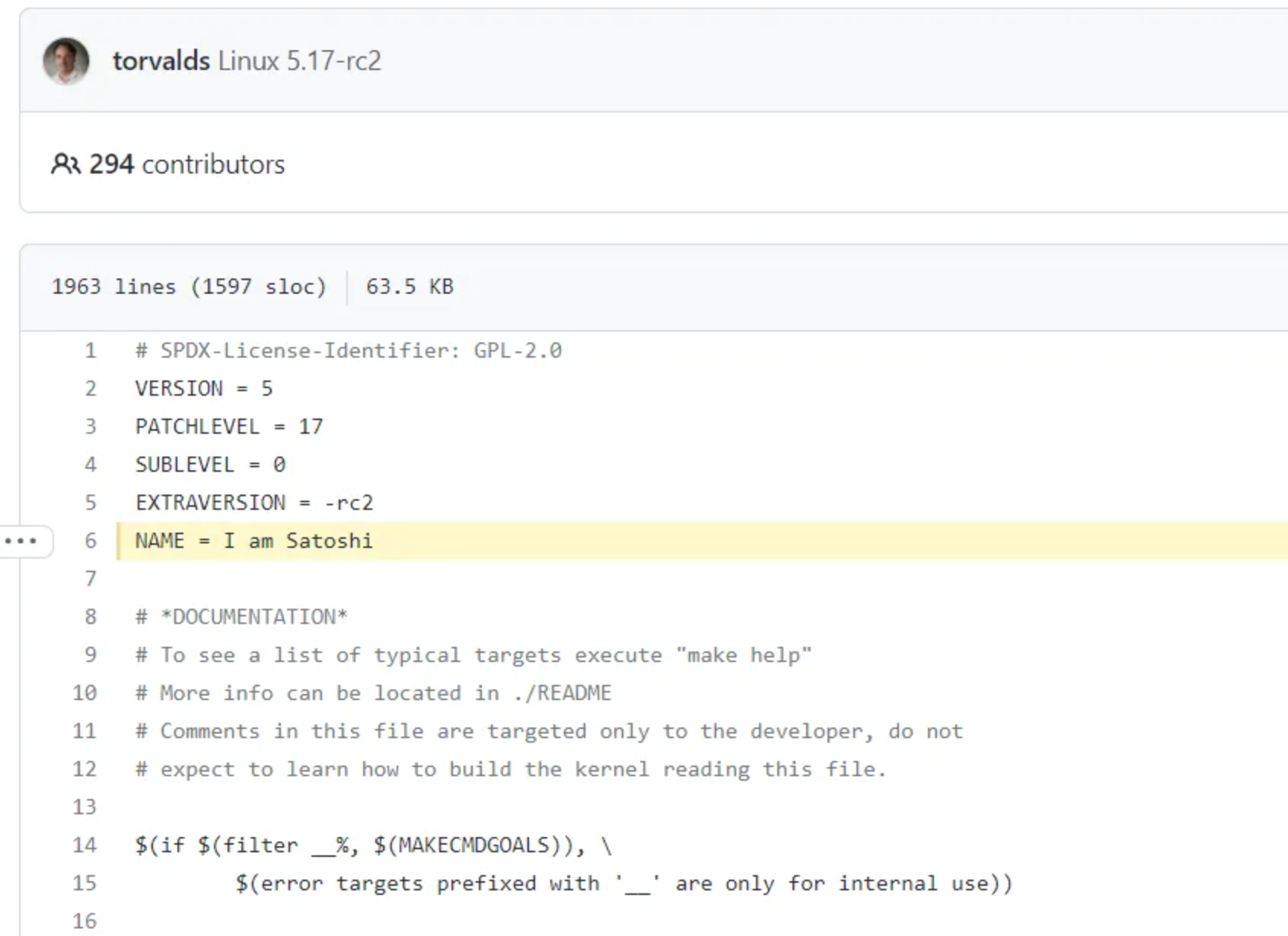Click the "NAME = I am Satoshi" code line
The image size is (1288, 936).
pyautogui.click(x=253, y=541)
